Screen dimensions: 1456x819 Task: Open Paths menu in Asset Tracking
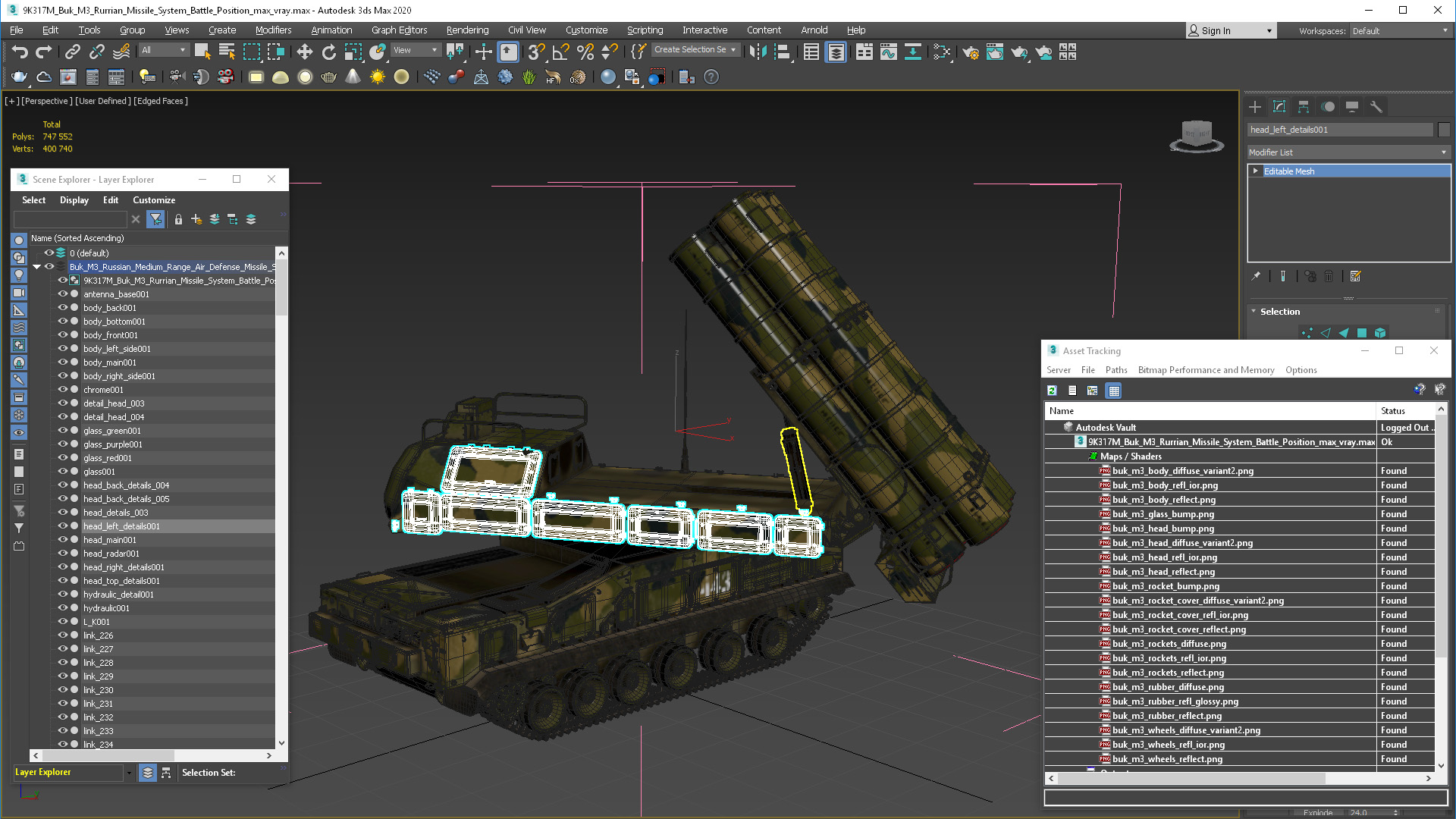(1116, 370)
